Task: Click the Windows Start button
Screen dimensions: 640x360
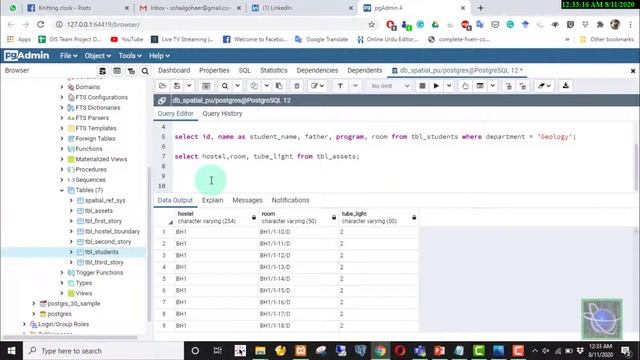Action: [11, 351]
